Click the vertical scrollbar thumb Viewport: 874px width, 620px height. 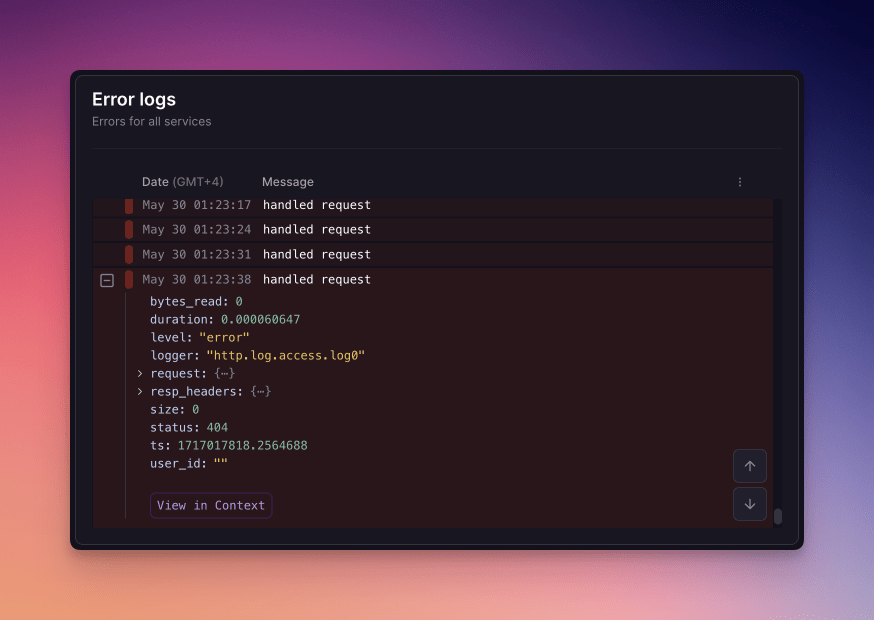778,516
